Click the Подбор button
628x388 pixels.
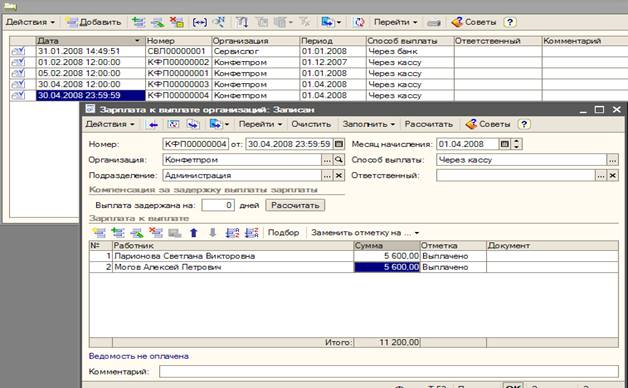(284, 233)
